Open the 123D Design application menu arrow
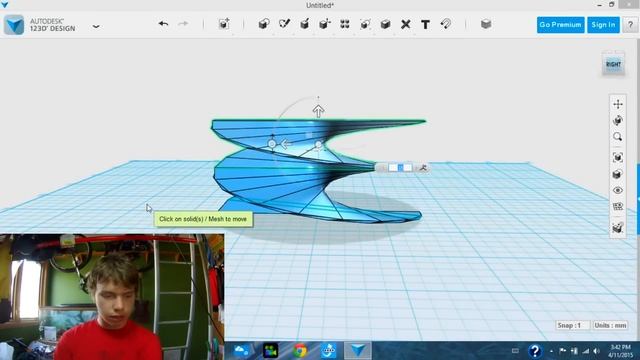This screenshot has width=640, height=360. pos(96,26)
